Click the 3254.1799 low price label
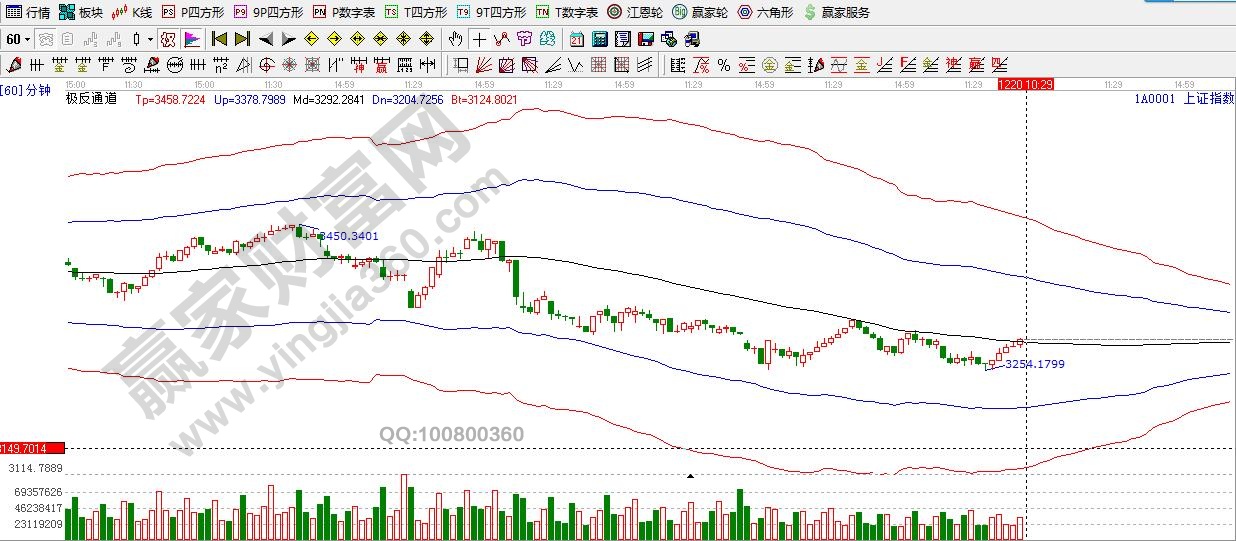This screenshot has width=1236, height=541. tap(1034, 364)
